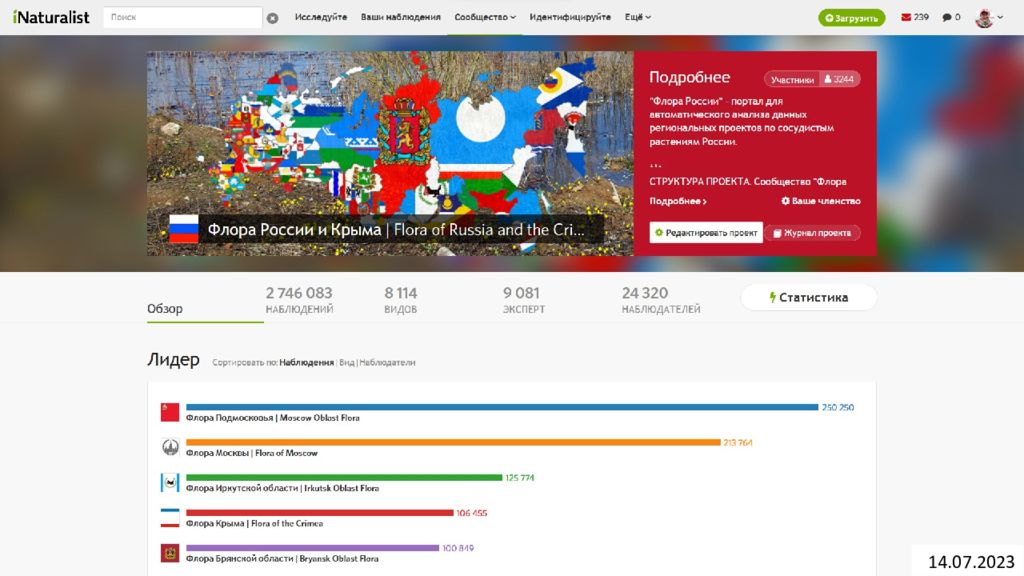The image size is (1024, 576).
Task: Open Флора Москвы | Flora of Moscow link
Action: pos(251,453)
